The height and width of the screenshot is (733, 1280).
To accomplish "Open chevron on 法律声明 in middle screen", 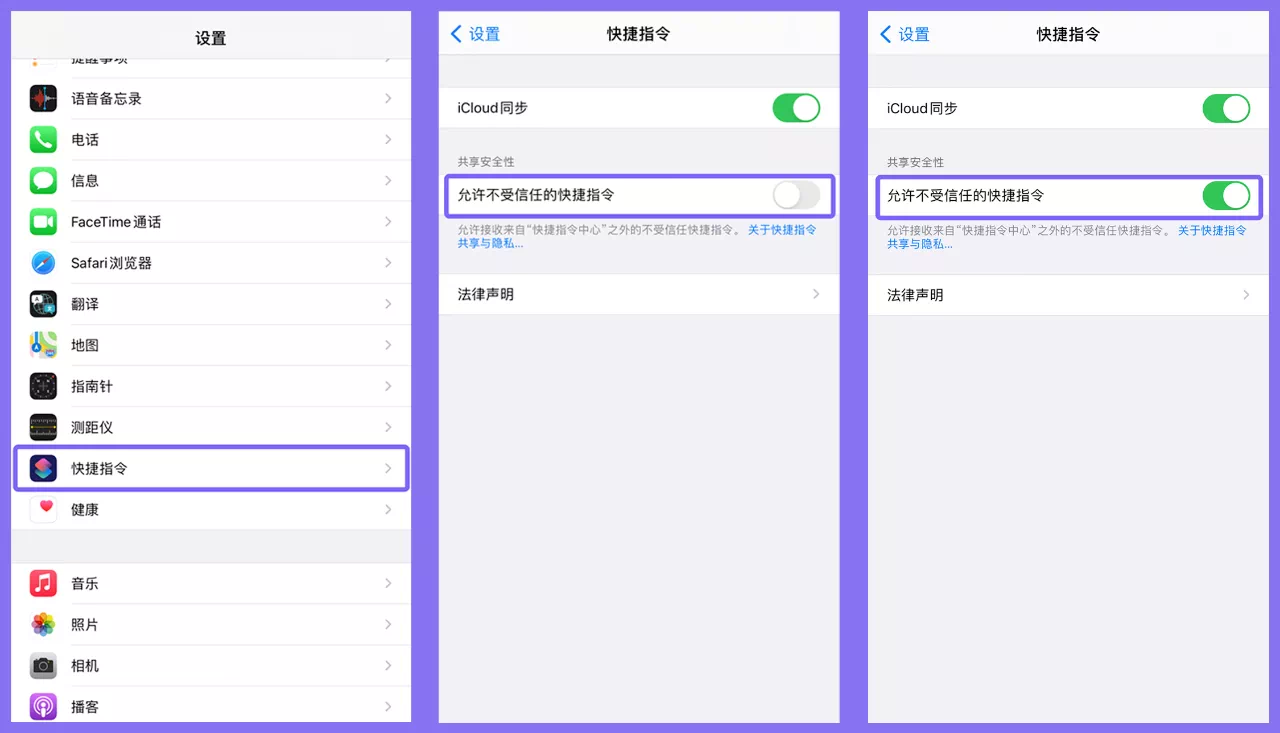I will click(816, 294).
